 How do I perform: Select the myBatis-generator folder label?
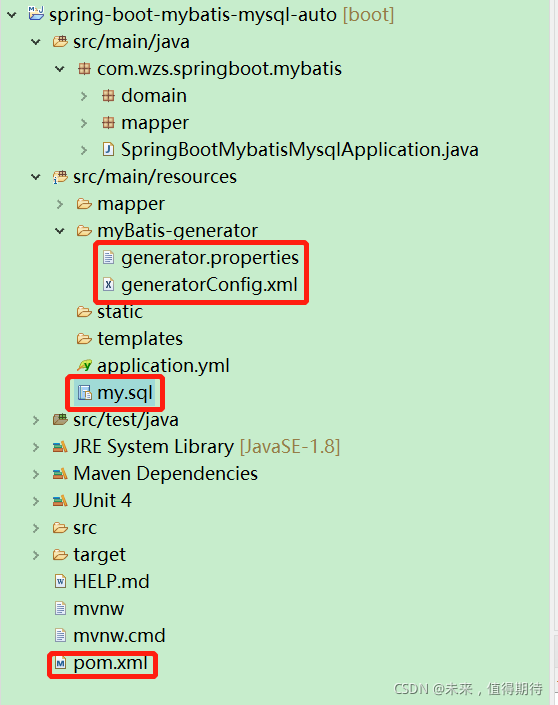click(x=178, y=231)
